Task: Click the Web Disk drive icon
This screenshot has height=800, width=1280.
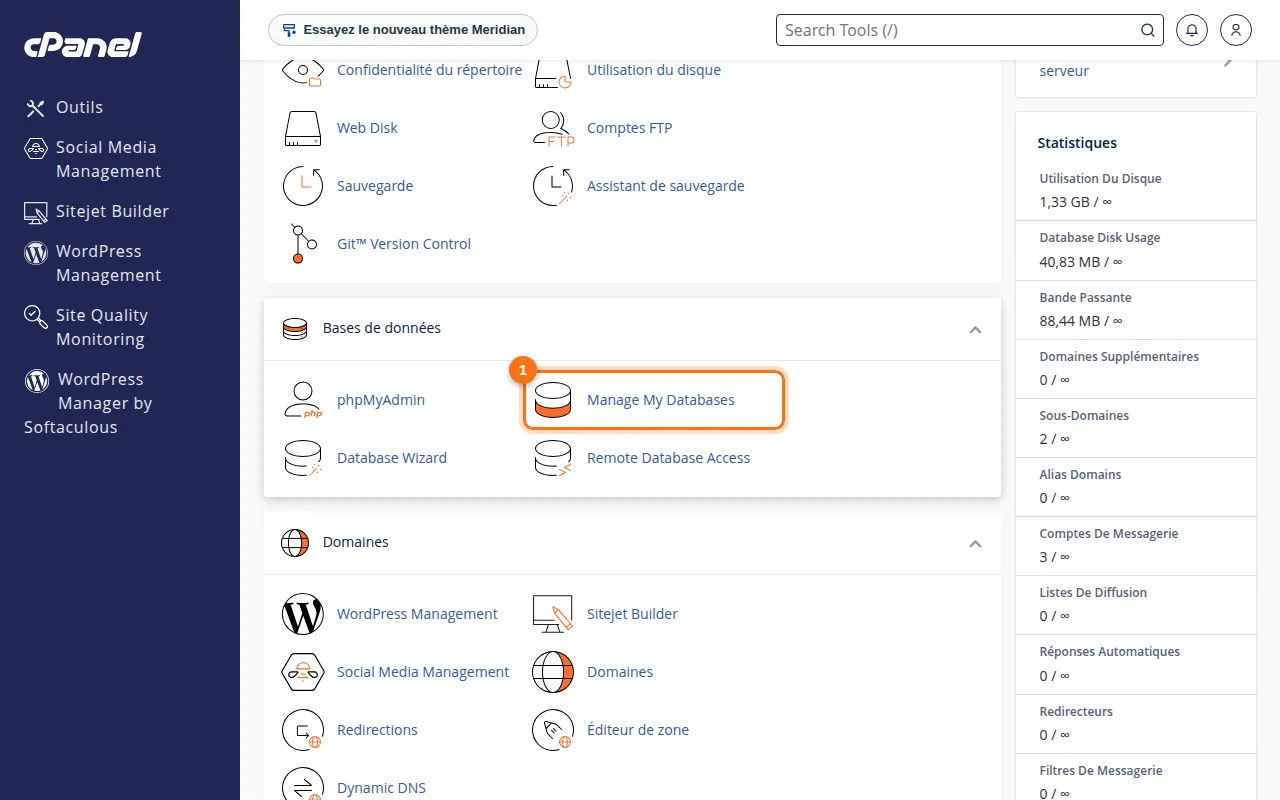Action: pyautogui.click(x=302, y=128)
